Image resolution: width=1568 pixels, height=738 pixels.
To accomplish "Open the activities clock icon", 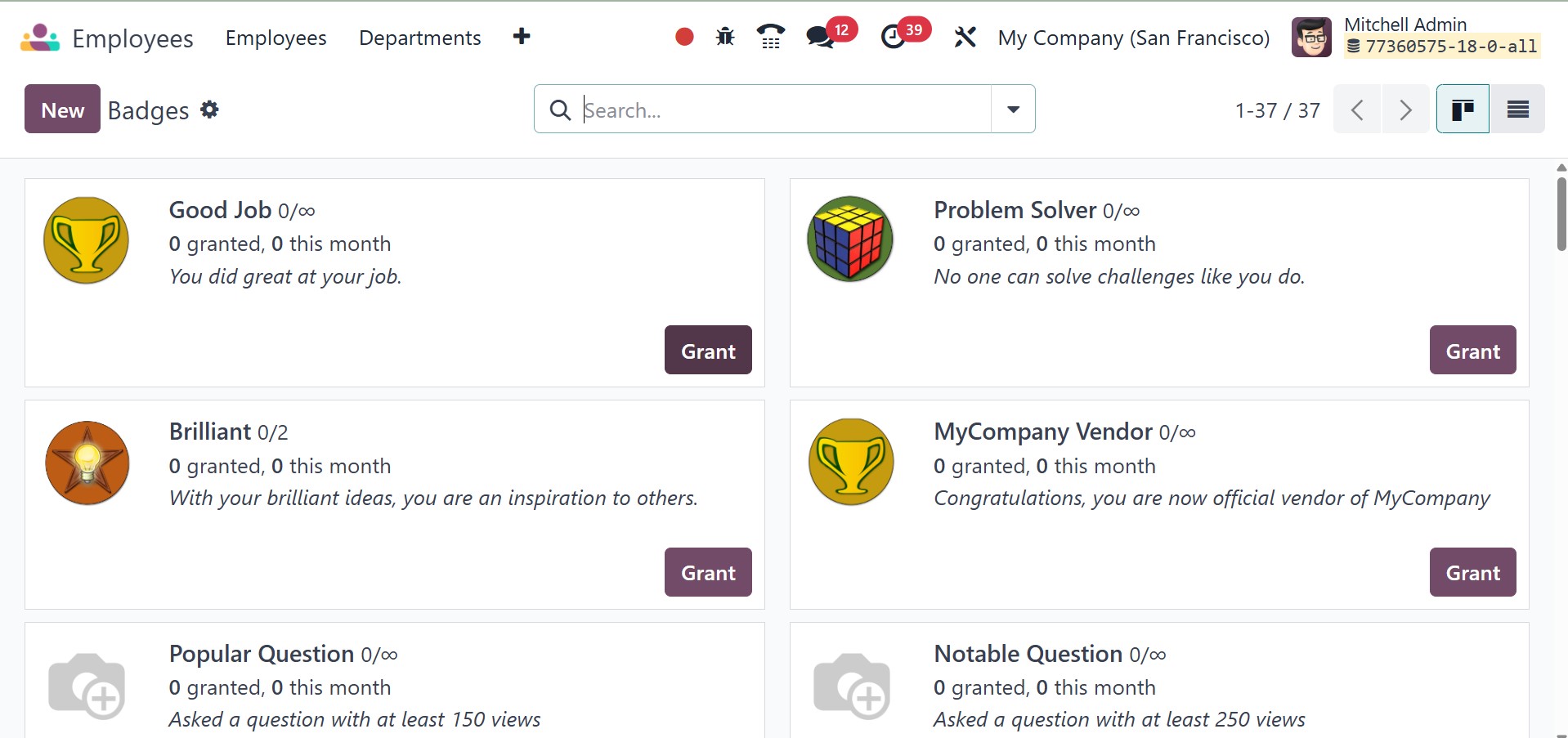I will tap(893, 38).
